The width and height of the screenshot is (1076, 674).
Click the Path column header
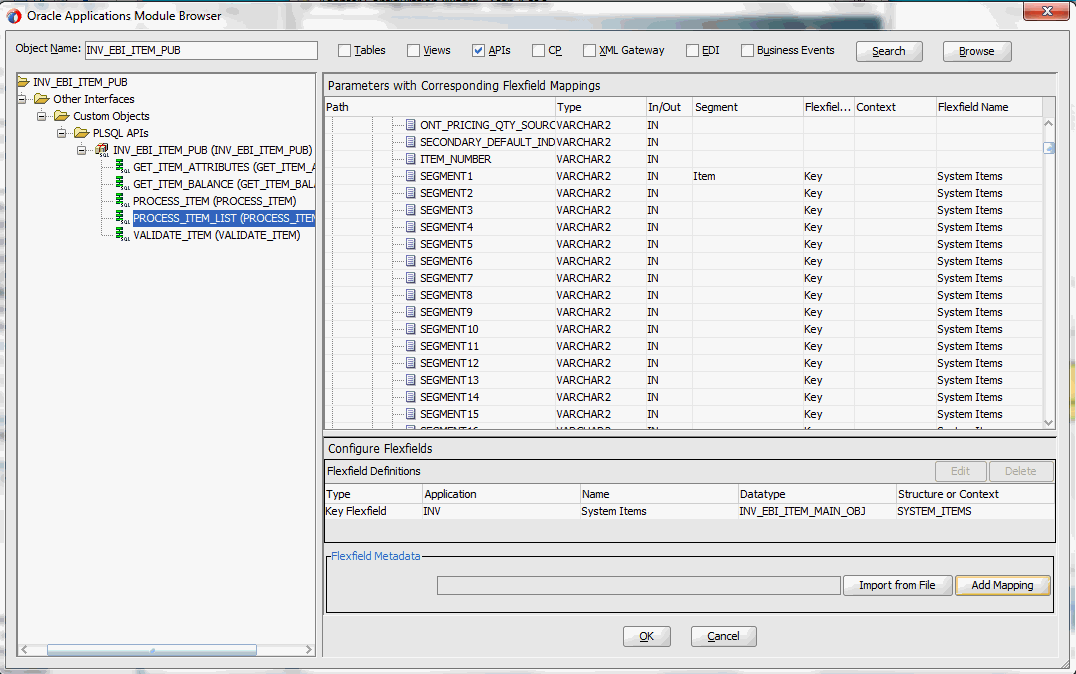(x=439, y=107)
